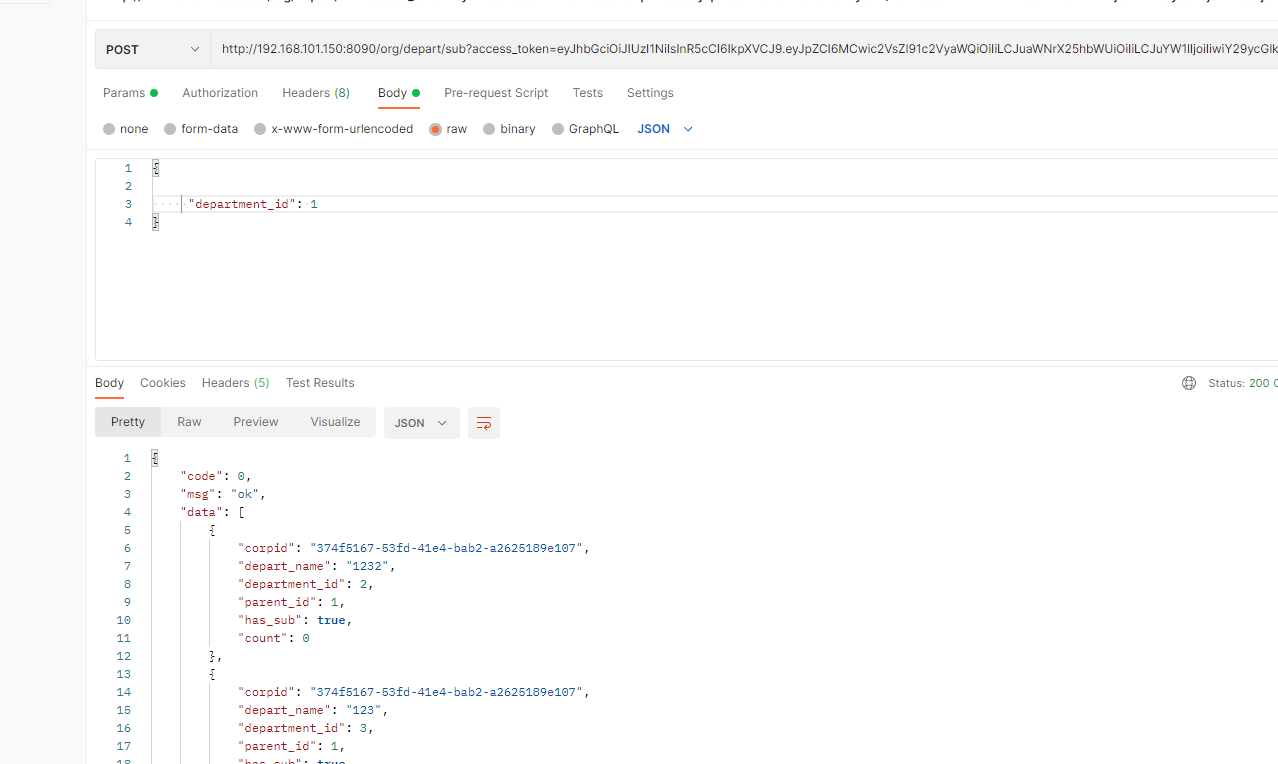1278x764 pixels.
Task: Select the response Body tab
Action: 110,383
